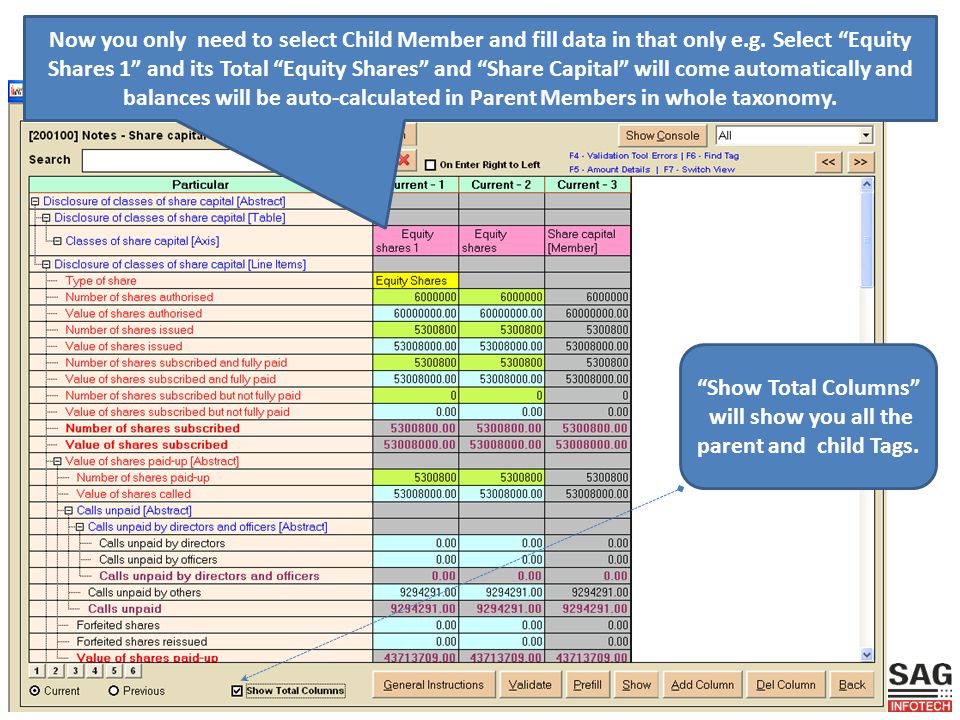Click the Prefill button

coord(587,684)
